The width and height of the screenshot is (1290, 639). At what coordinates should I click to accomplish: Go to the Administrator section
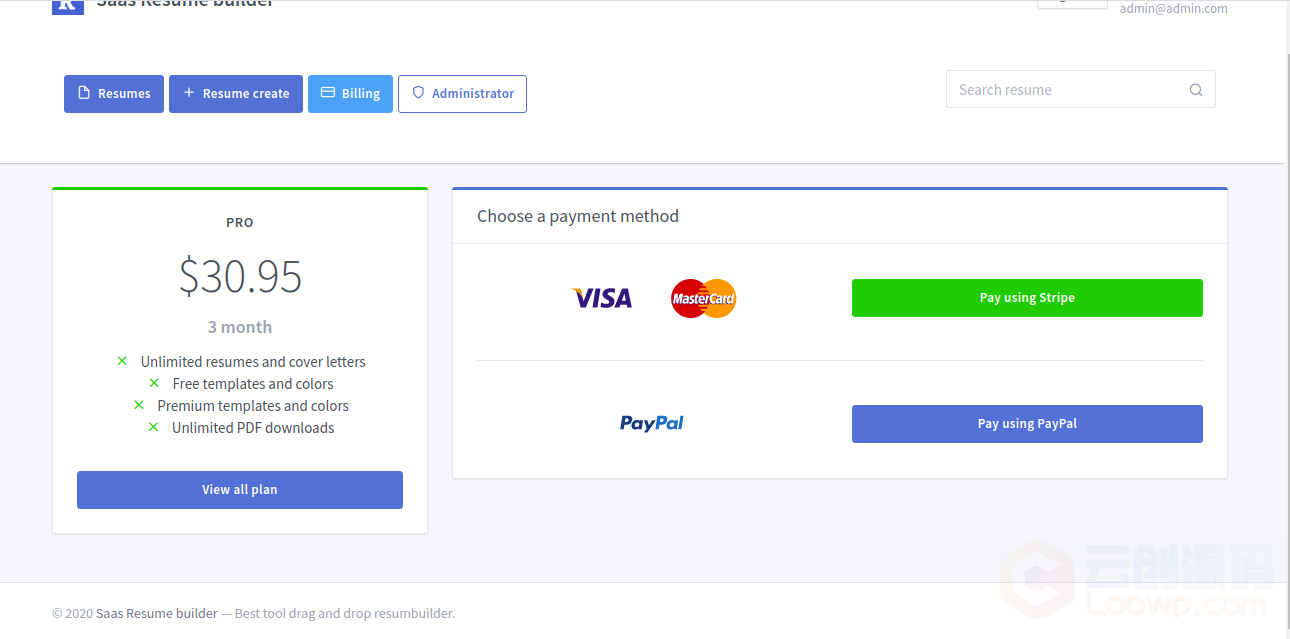coord(462,94)
